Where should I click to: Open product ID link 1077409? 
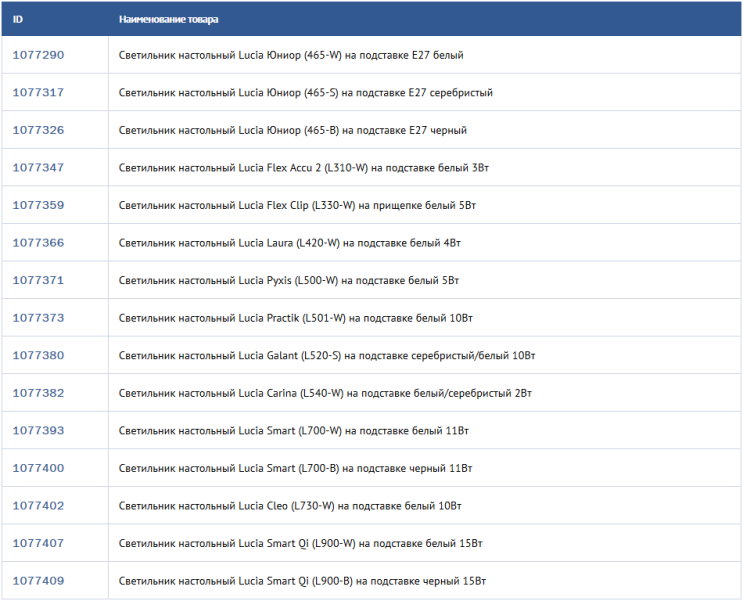point(38,581)
